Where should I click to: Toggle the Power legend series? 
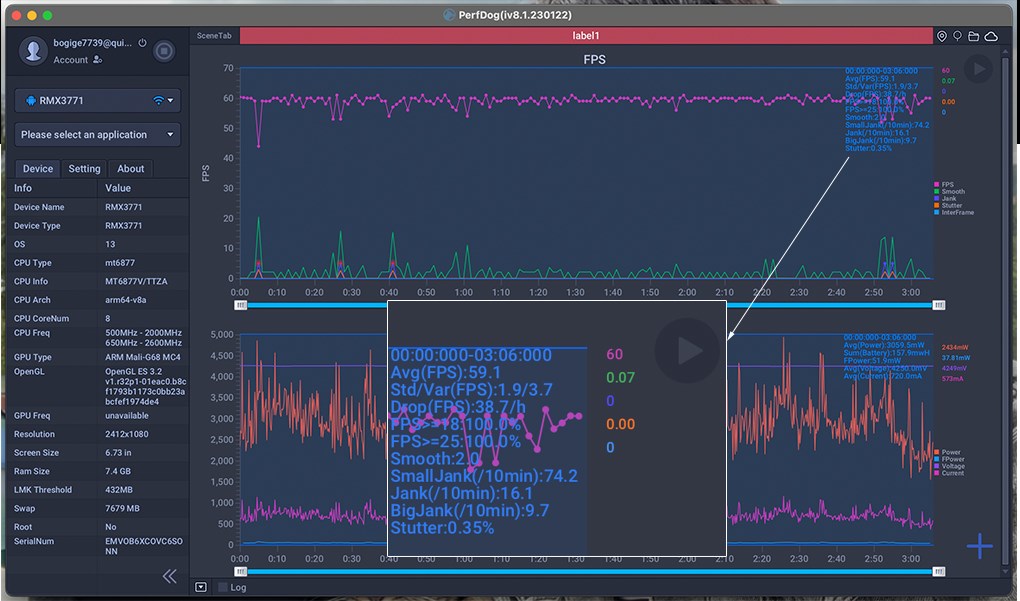coord(947,452)
